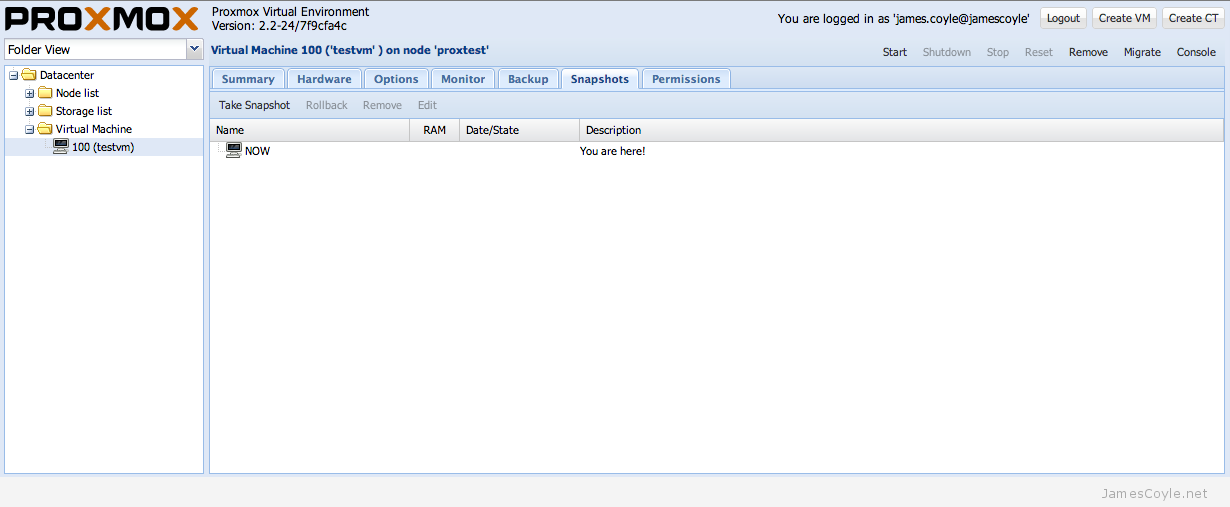Image resolution: width=1230 pixels, height=507 pixels.
Task: Click the Shutdown VM button
Action: pos(946,52)
